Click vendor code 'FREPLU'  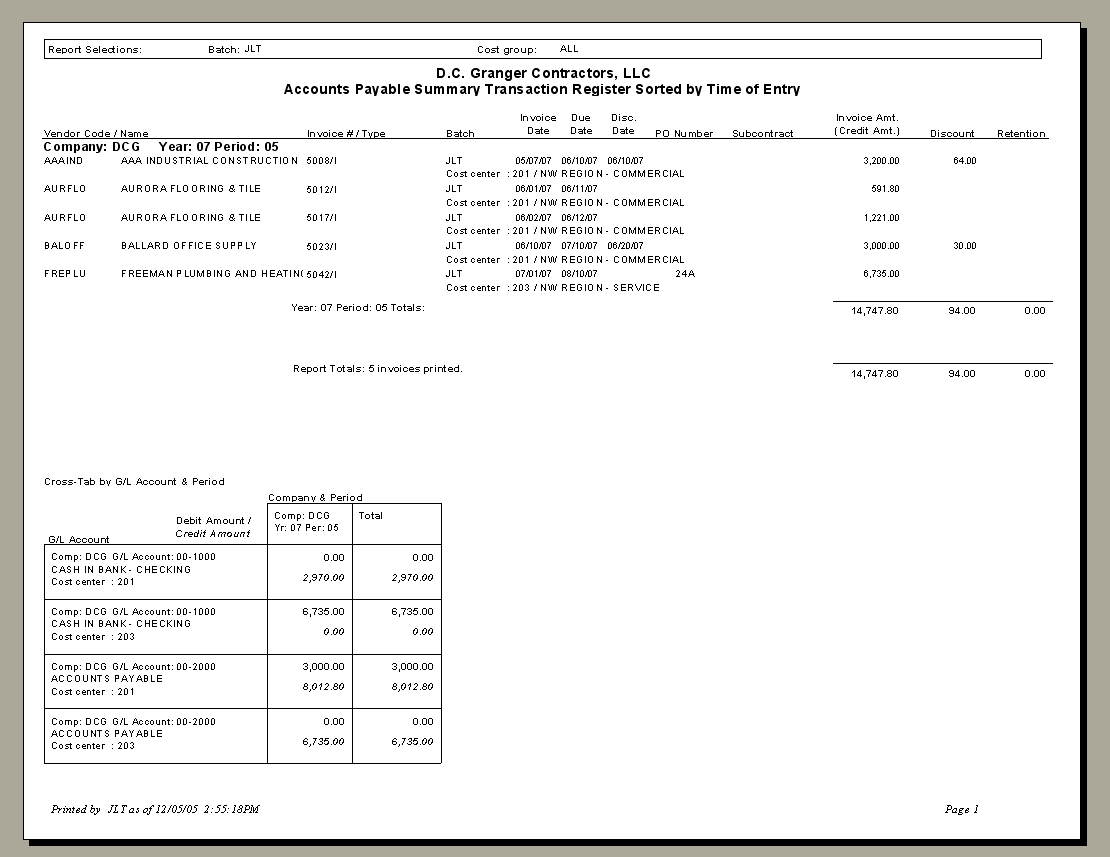pos(65,274)
